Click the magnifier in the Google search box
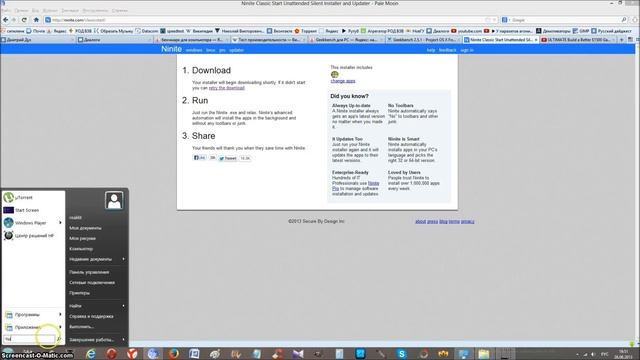The image size is (640, 360). pos(624,20)
